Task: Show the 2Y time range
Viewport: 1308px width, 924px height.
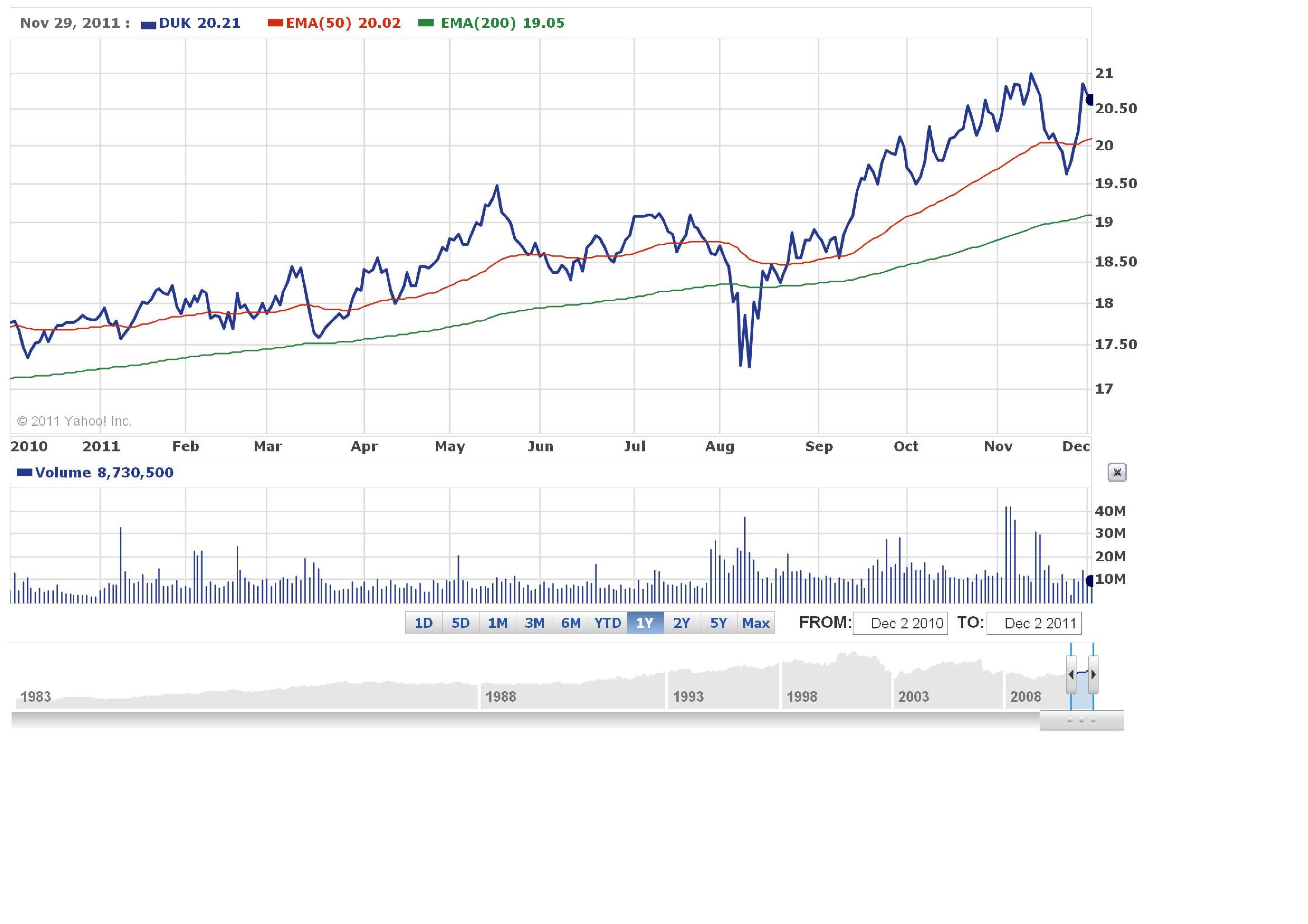Action: tap(682, 623)
